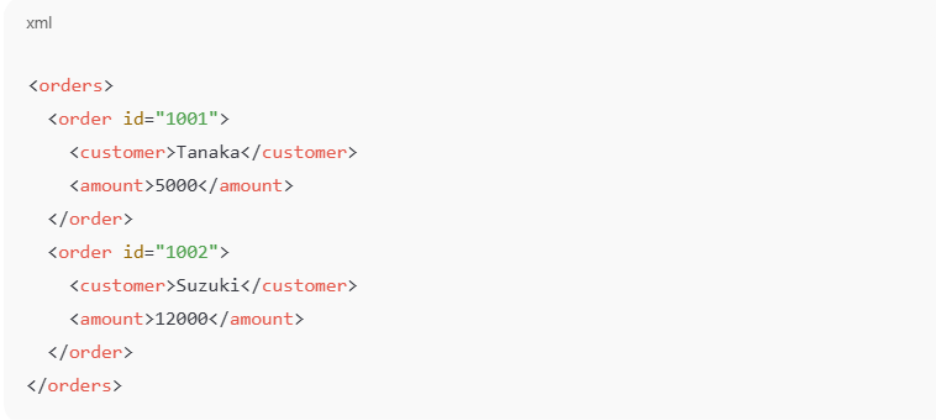Click the xml language label
The width and height of the screenshot is (936, 420).
(x=39, y=23)
